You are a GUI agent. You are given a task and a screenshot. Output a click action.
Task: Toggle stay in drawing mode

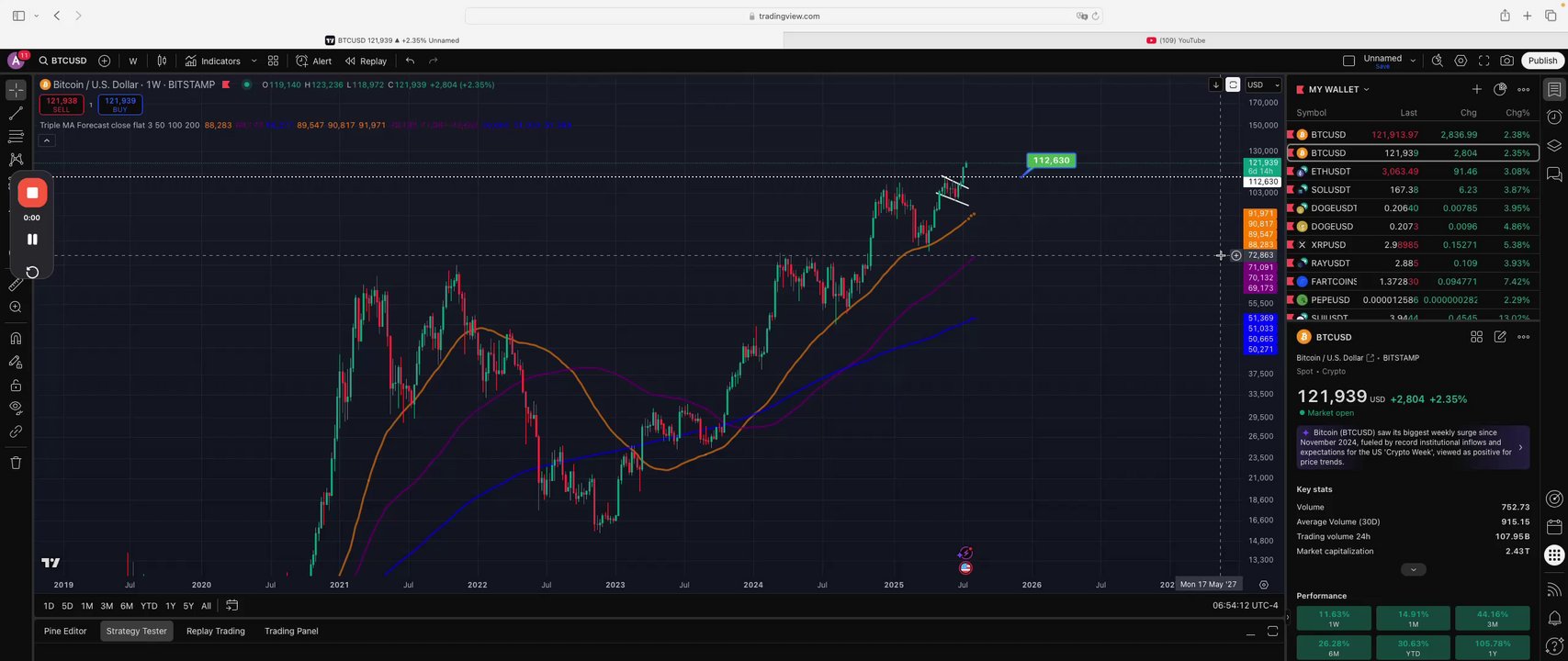coord(16,362)
